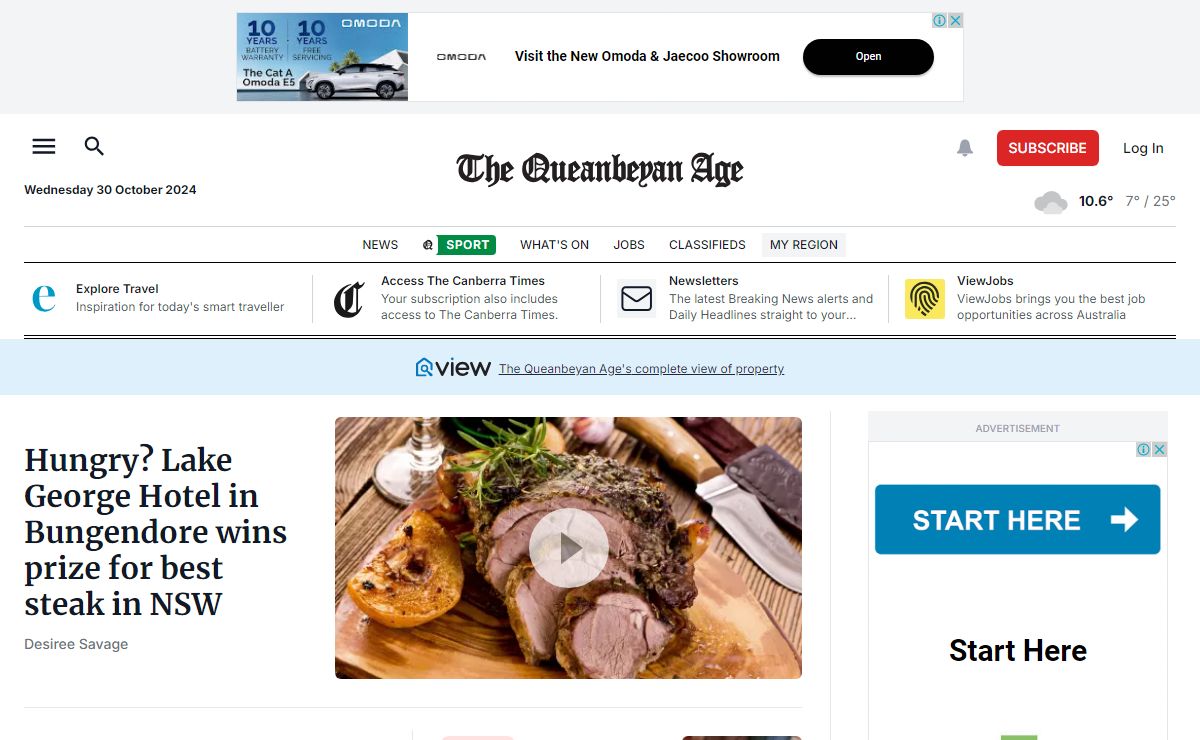Click the Canberra Times 'C' emblem
The height and width of the screenshot is (740, 1200).
point(349,299)
